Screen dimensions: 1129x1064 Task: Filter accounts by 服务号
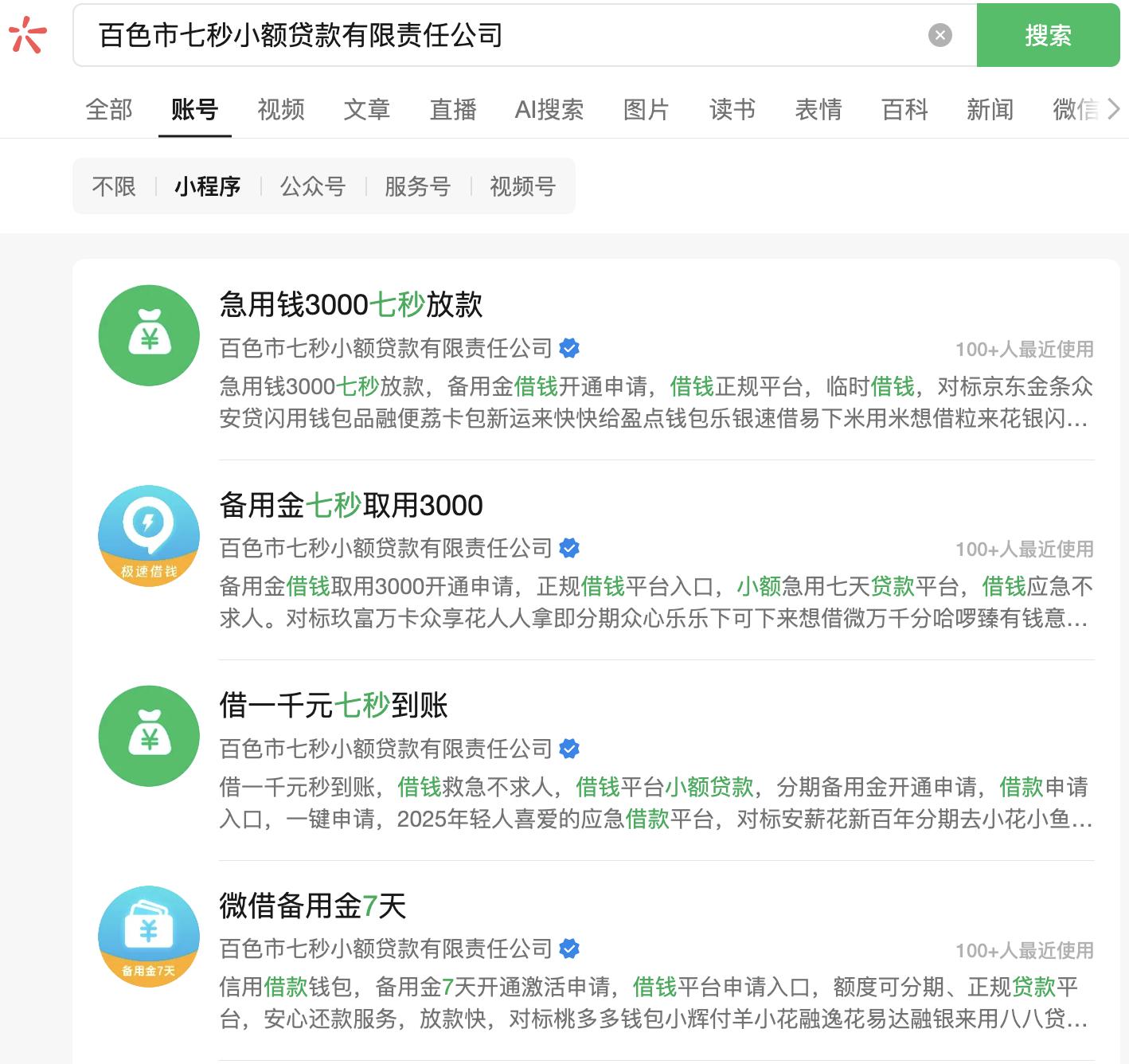pos(417,186)
